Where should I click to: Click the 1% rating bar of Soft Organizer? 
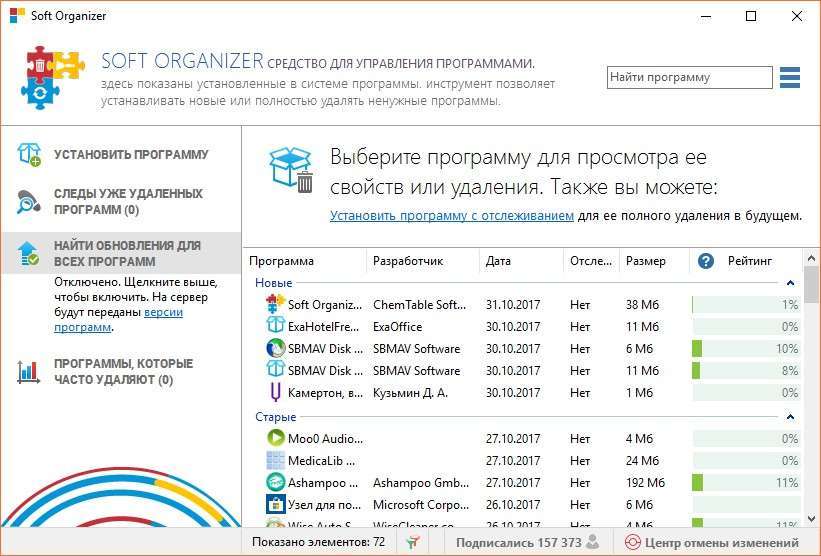pyautogui.click(x=746, y=304)
